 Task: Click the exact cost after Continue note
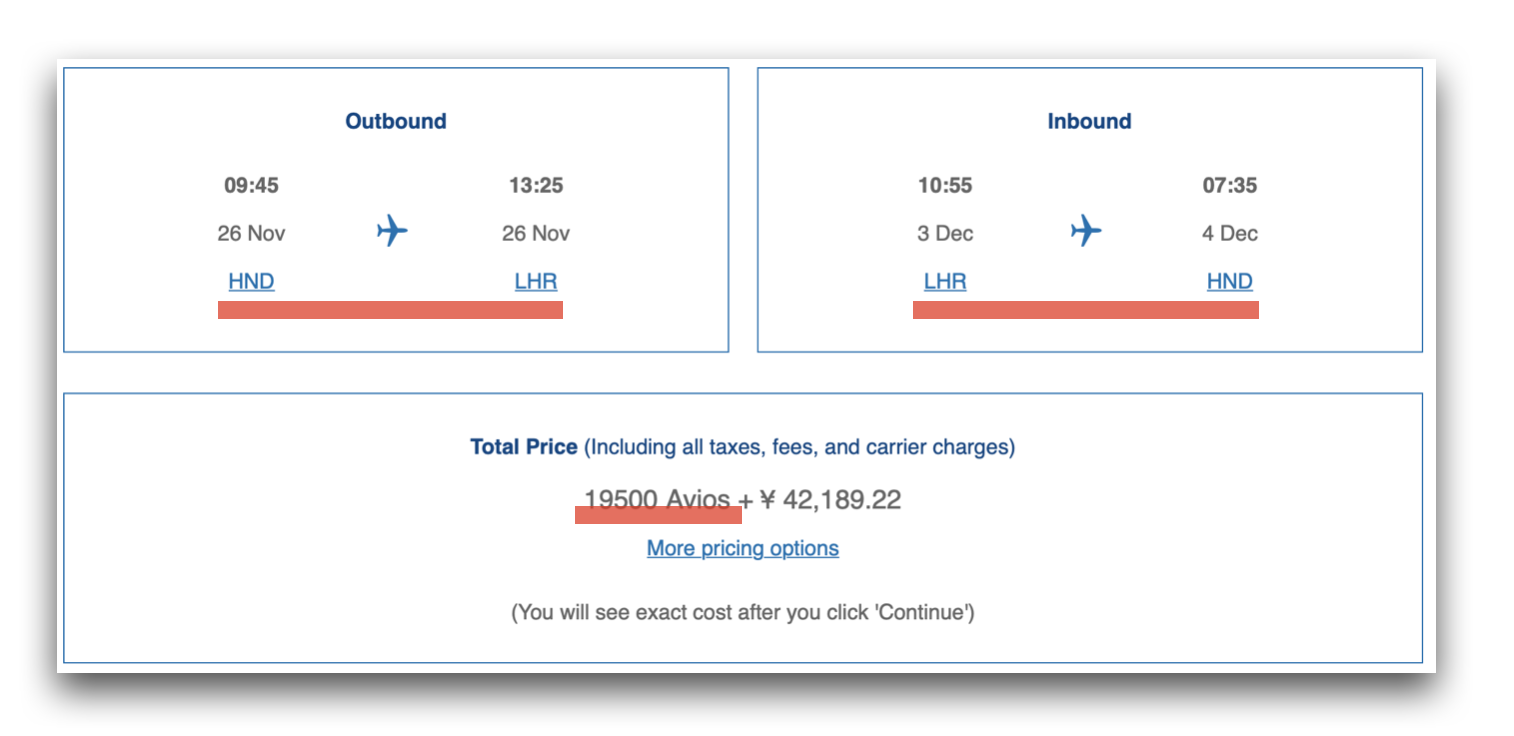point(743,612)
